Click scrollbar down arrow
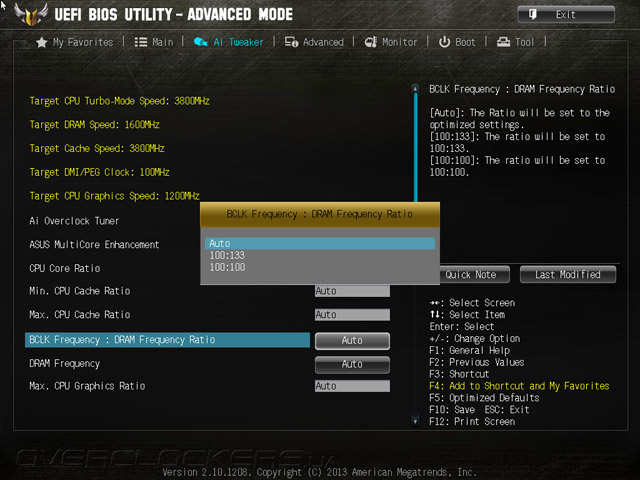This screenshot has height=480, width=640. pyautogui.click(x=415, y=421)
